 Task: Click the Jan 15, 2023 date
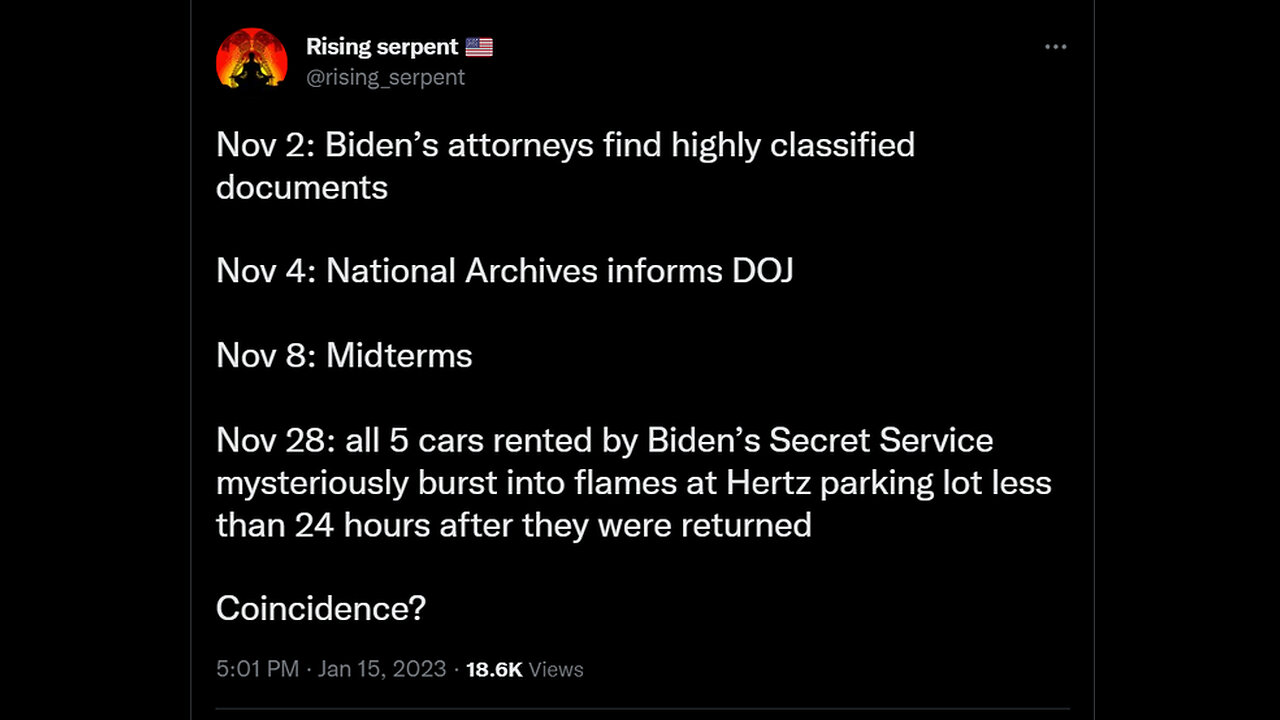click(x=382, y=669)
